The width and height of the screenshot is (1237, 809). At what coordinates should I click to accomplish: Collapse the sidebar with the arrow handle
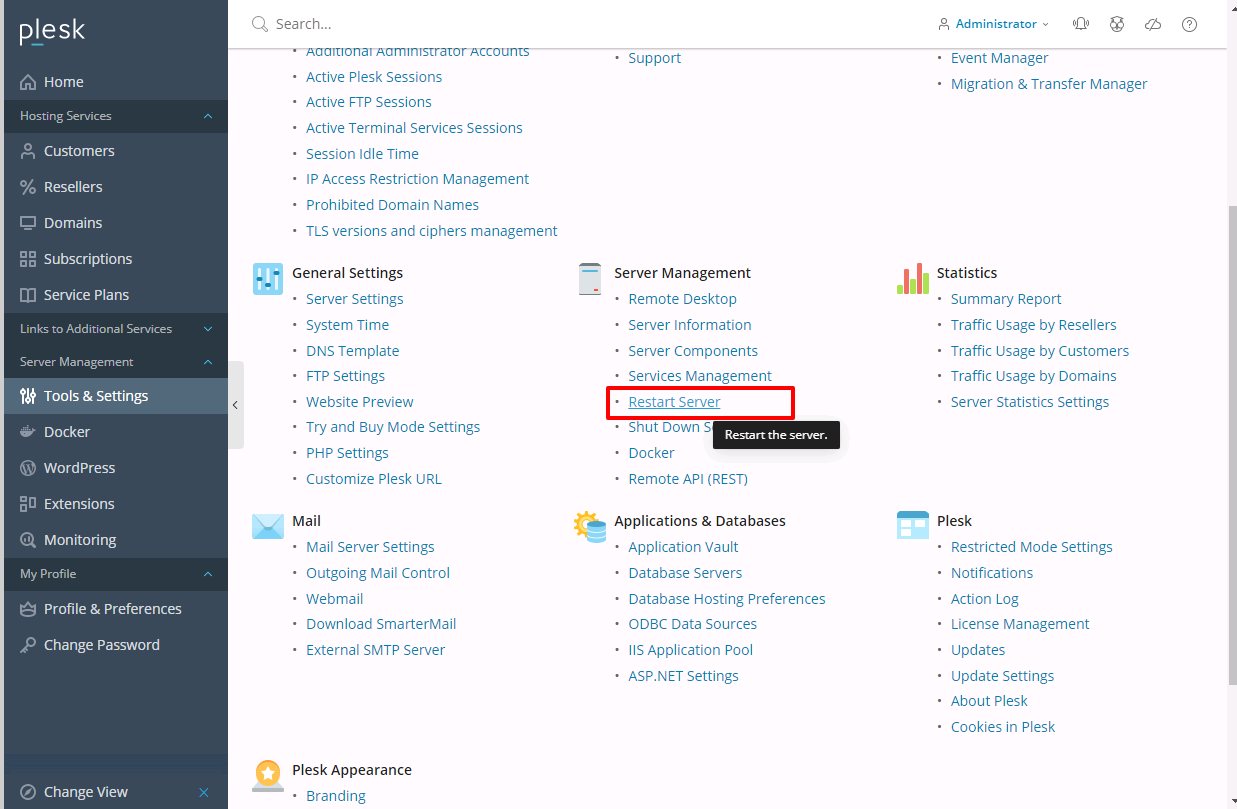pyautogui.click(x=235, y=405)
